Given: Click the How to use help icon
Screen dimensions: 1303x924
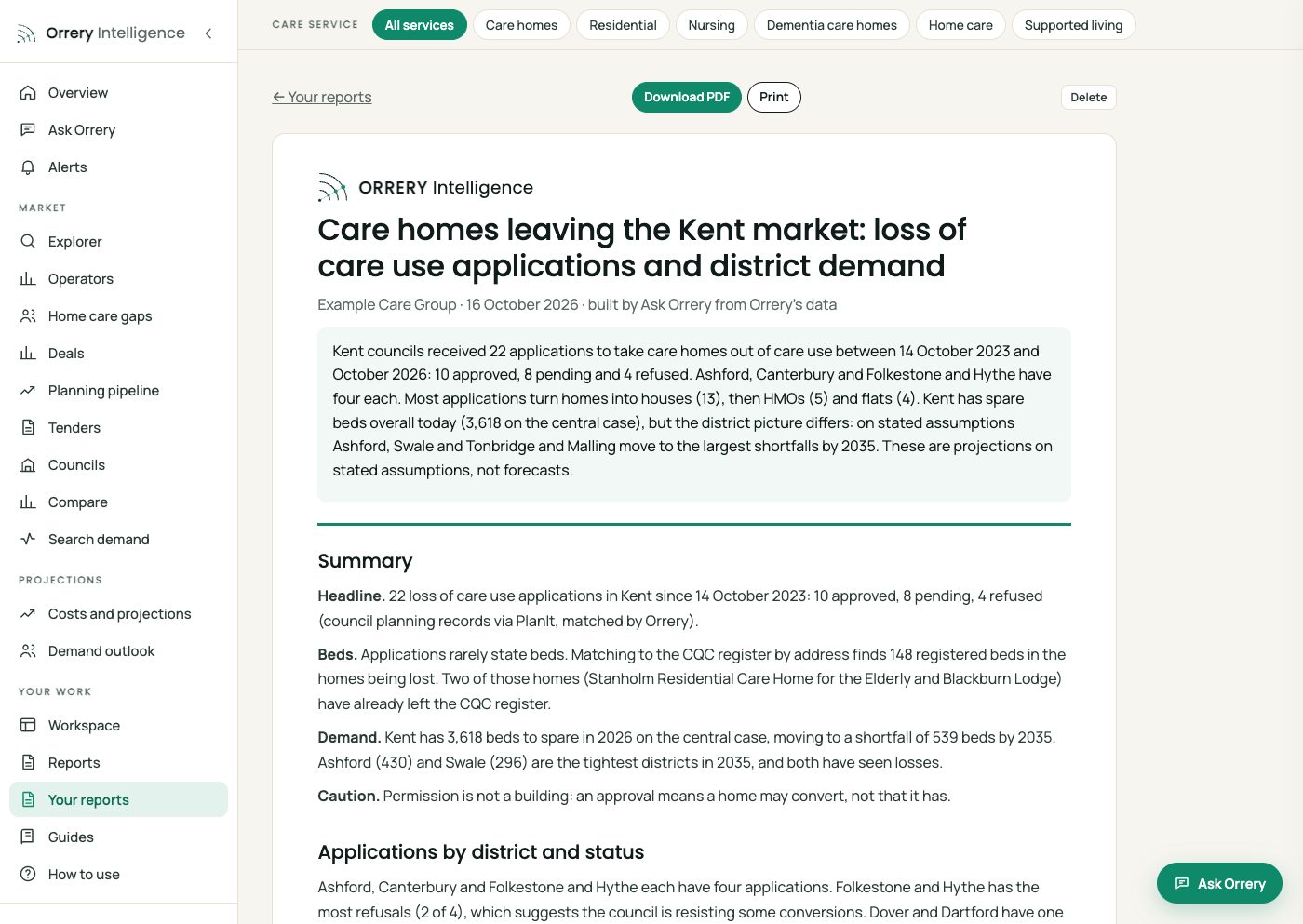Looking at the screenshot, I should pos(28,875).
